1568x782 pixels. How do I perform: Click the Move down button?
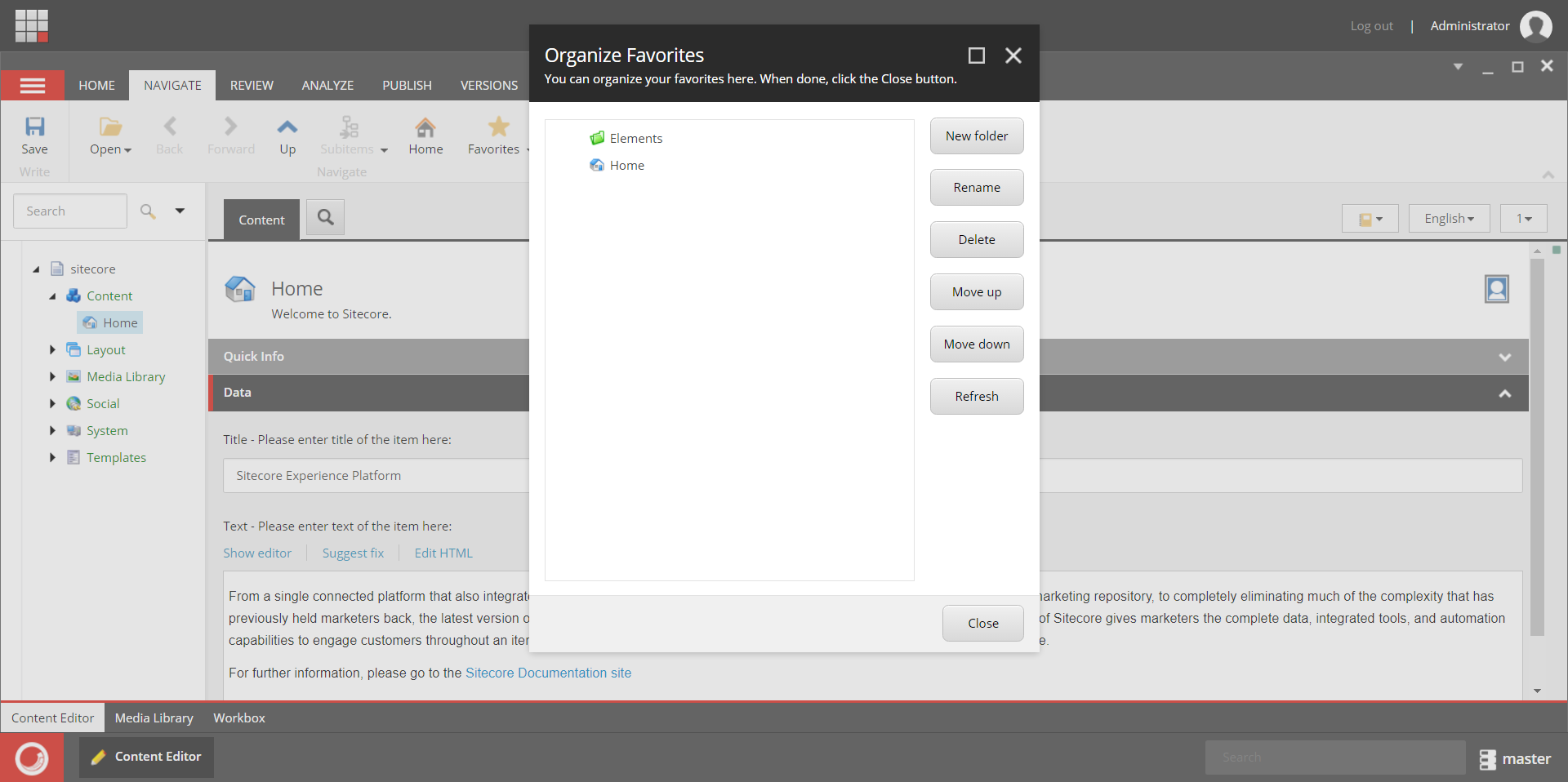point(977,344)
